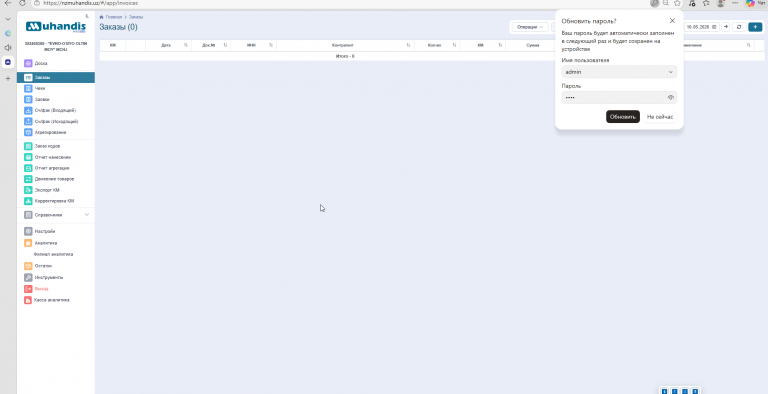Viewport: 768px width, 394px height.
Task: Sort the table by ИНН column
Action: (x=270, y=45)
